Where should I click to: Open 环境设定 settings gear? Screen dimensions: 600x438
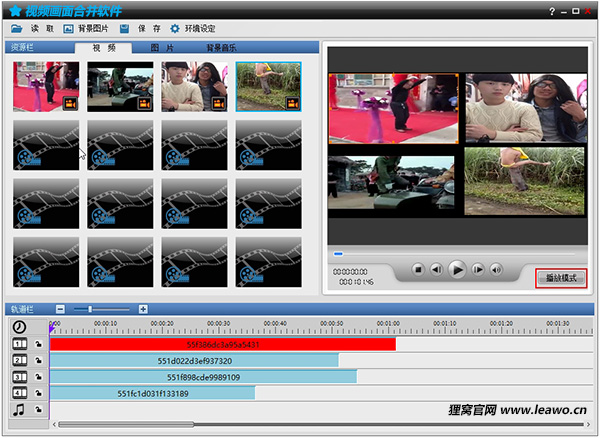tap(174, 28)
